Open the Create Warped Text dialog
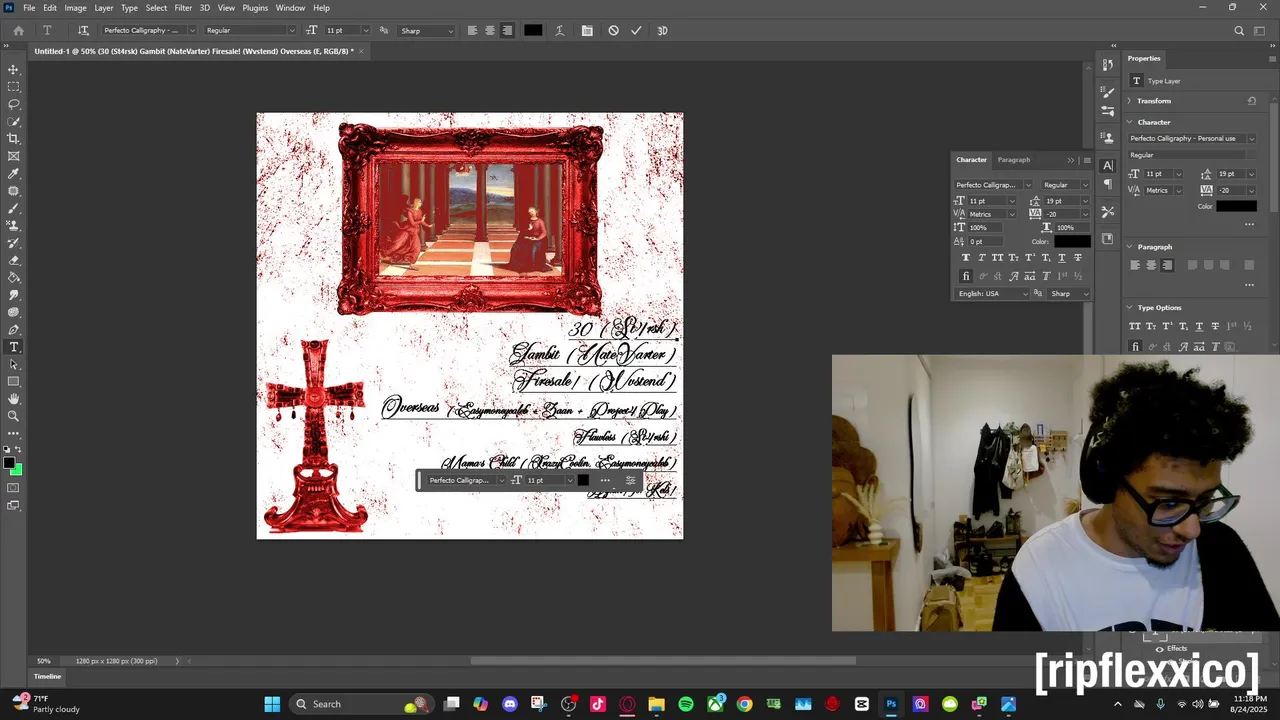Image resolution: width=1280 pixels, height=720 pixels. point(560,30)
